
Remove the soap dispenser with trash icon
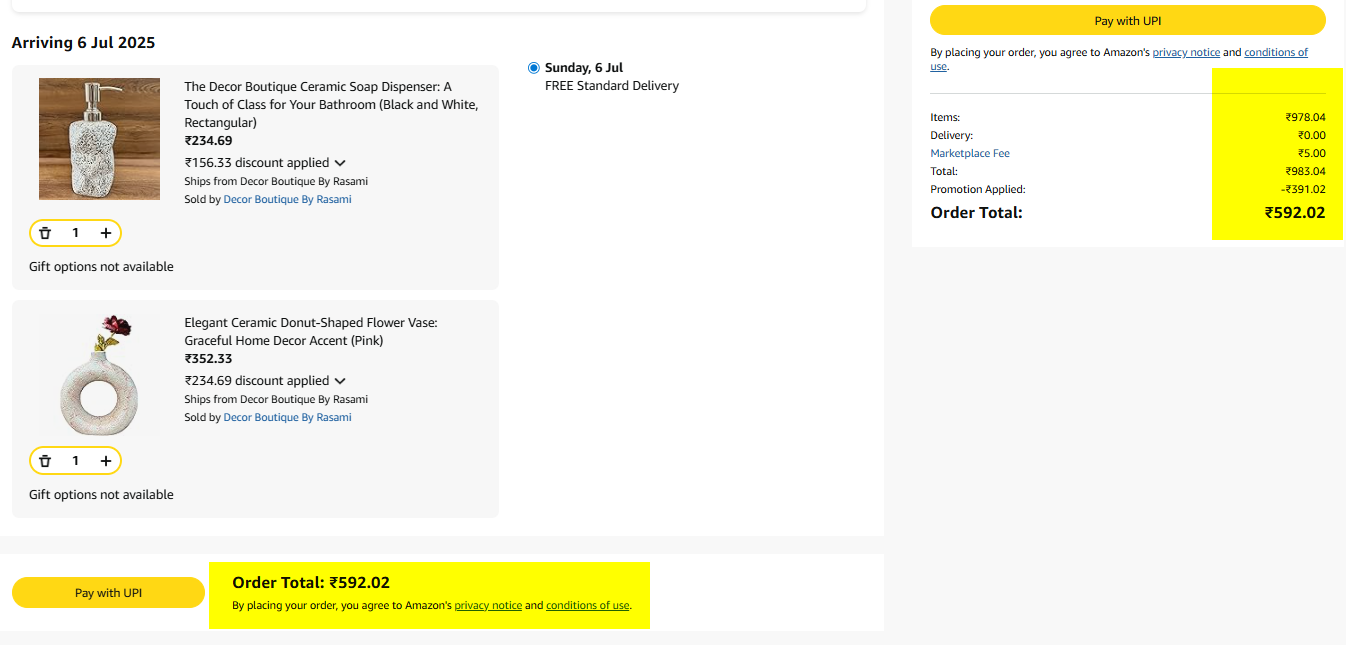click(45, 233)
